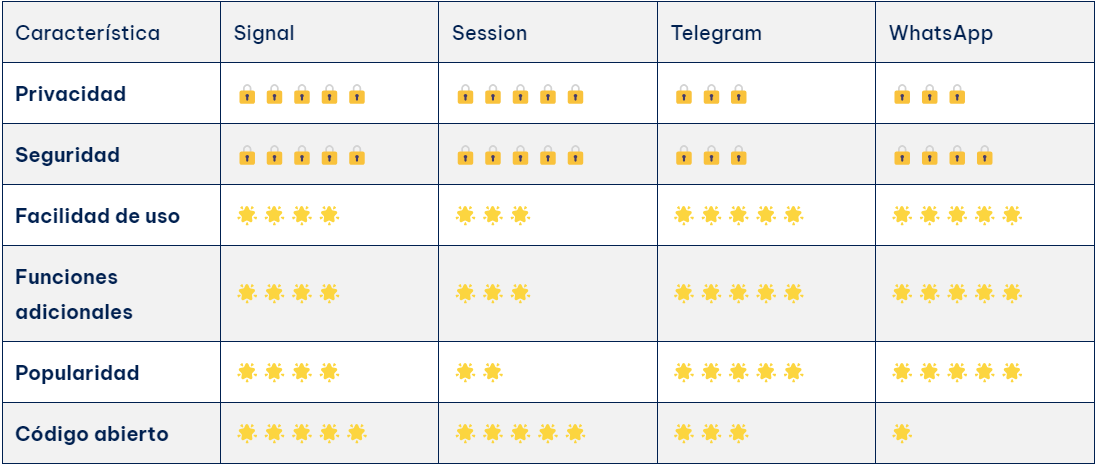Click the Código abierto row label

92,435
